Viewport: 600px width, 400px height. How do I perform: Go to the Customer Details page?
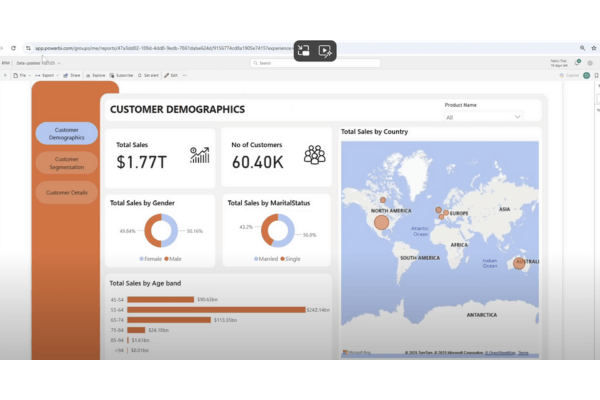click(x=67, y=193)
